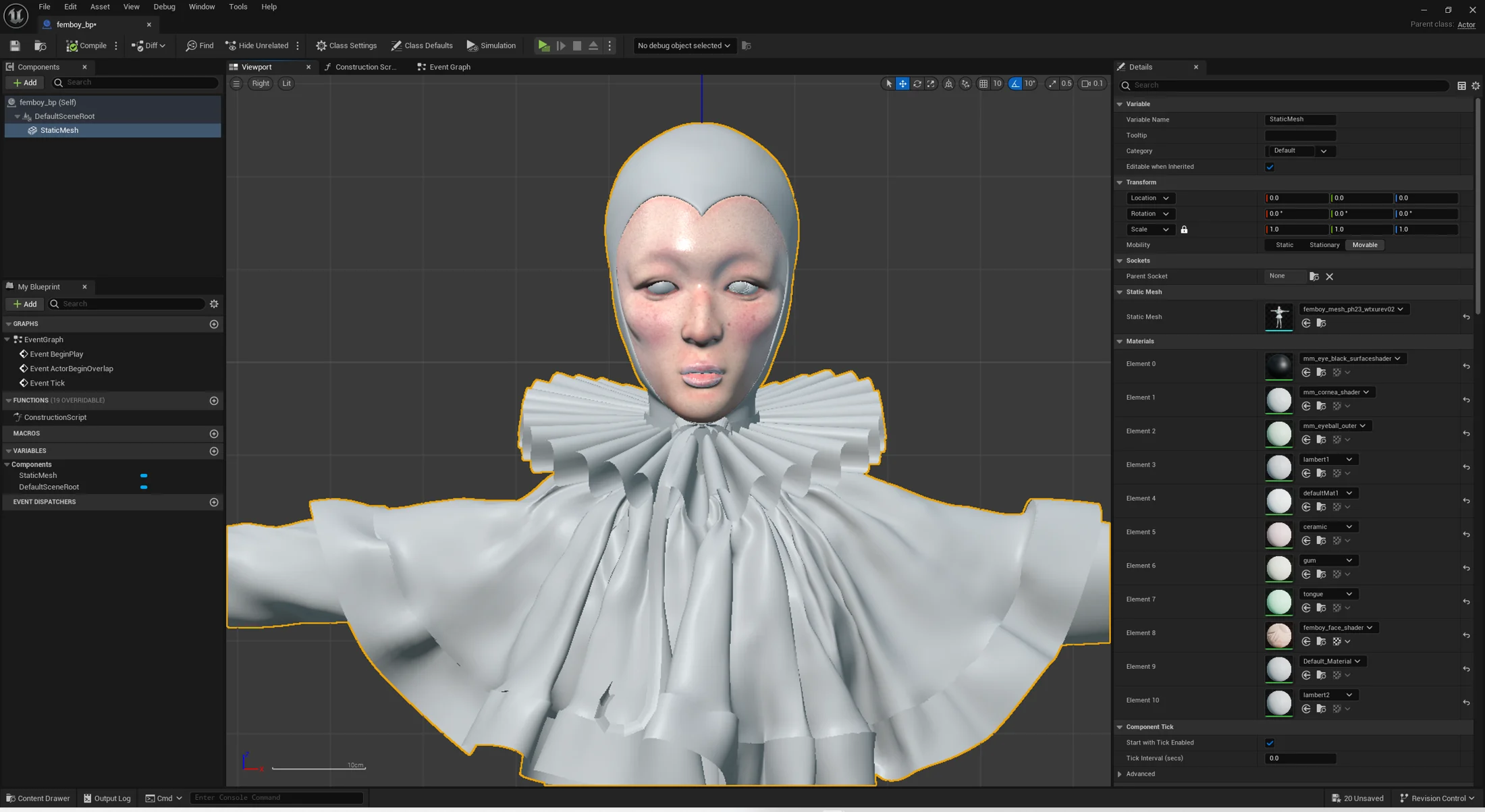Switch to Event Graph tab
Image resolution: width=1485 pixels, height=812 pixels.
pos(443,67)
